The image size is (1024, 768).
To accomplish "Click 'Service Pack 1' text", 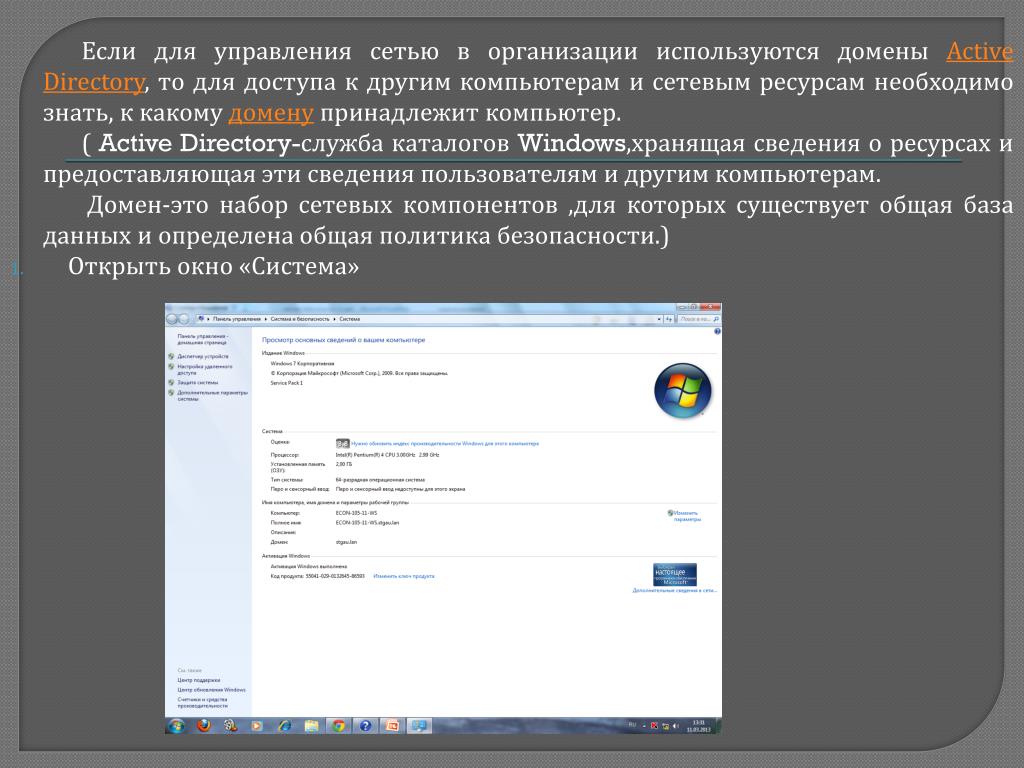I will tap(287, 383).
